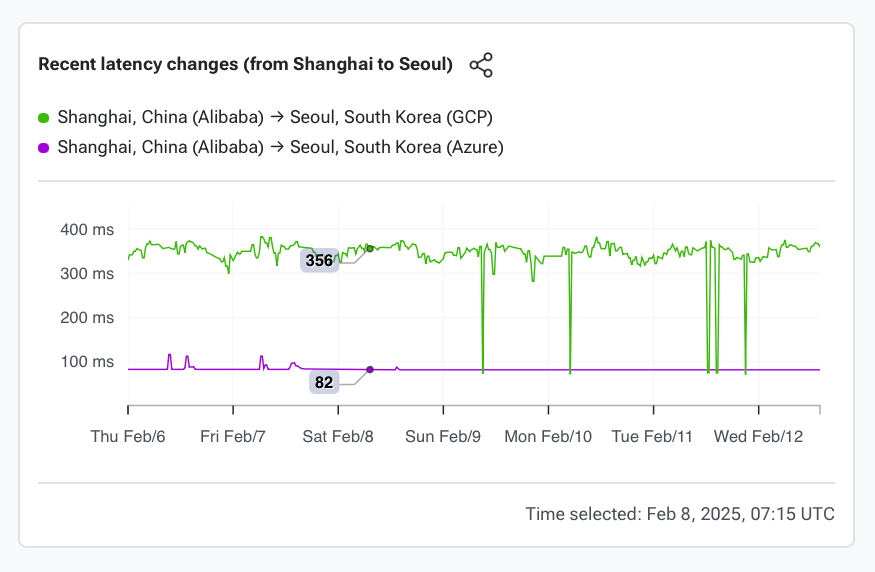The height and width of the screenshot is (572, 875).
Task: Click the Time selected timestamp text
Action: point(680,514)
